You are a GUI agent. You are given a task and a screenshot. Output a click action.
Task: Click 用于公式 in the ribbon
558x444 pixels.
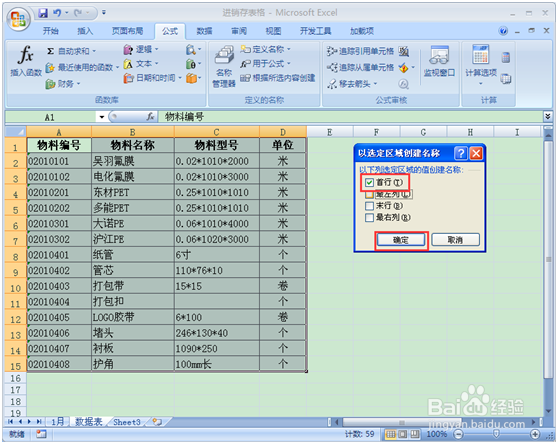point(265,64)
